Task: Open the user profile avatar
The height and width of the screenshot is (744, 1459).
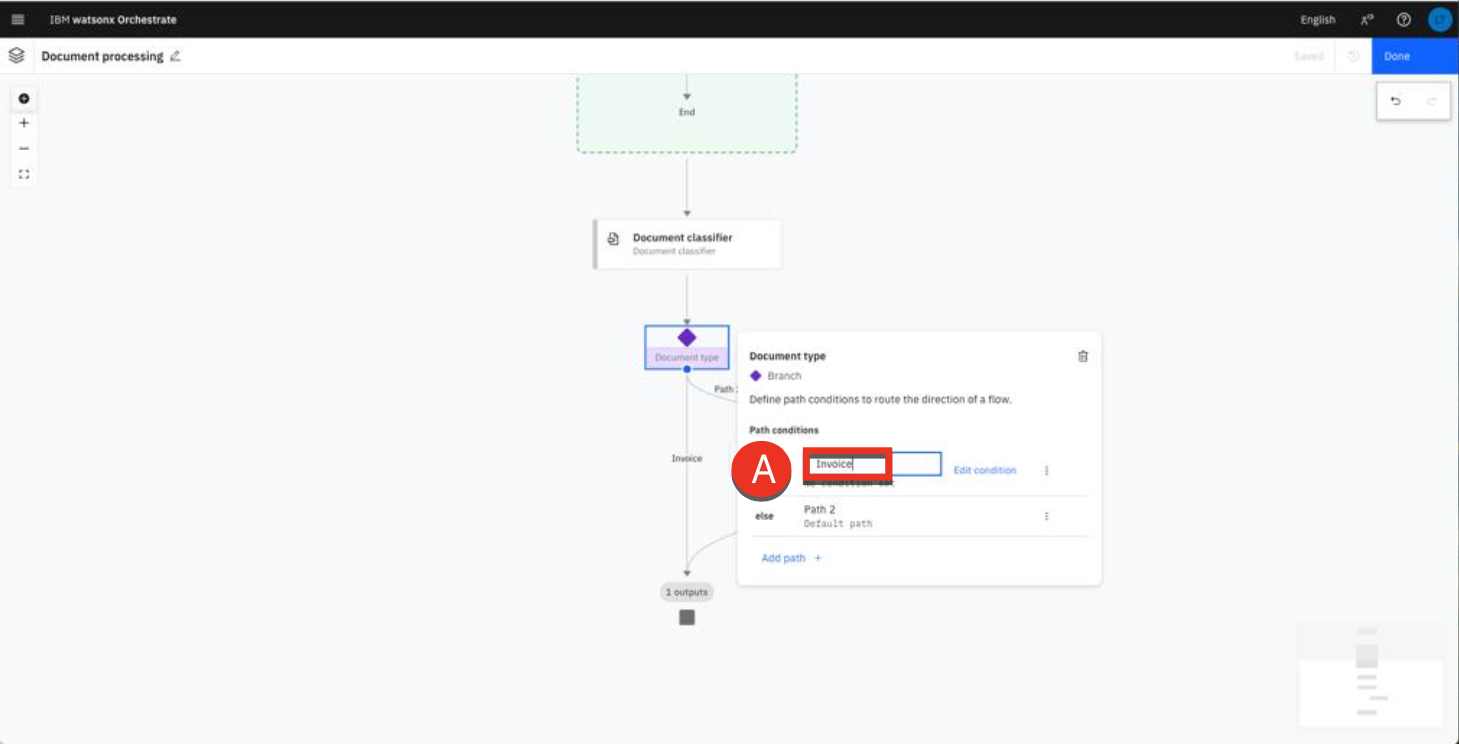Action: (x=1439, y=20)
